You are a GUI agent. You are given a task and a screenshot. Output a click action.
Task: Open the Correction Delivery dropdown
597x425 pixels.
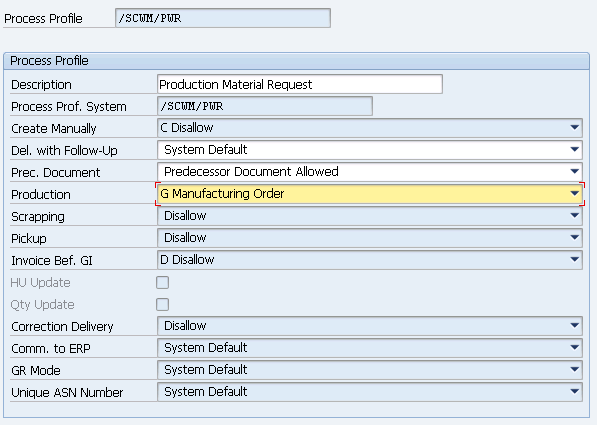pyautogui.click(x=370, y=326)
